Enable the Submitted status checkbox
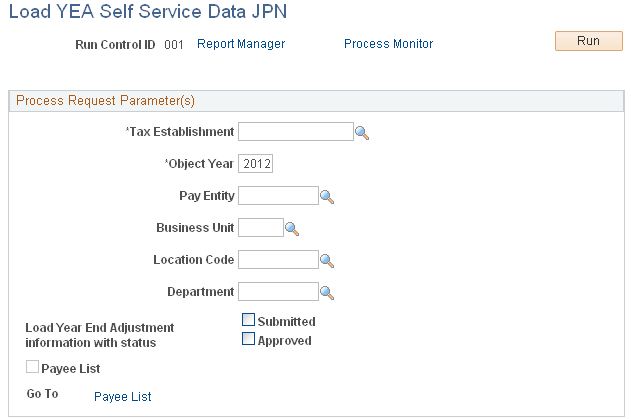 (x=248, y=321)
